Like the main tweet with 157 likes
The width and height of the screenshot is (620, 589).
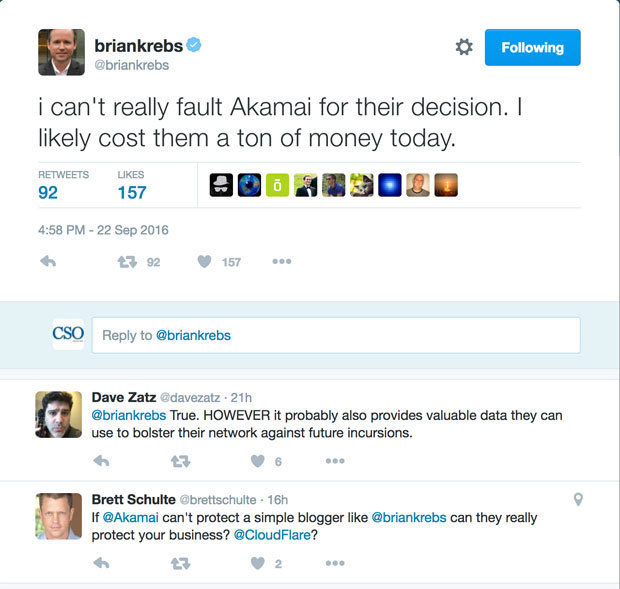[204, 262]
